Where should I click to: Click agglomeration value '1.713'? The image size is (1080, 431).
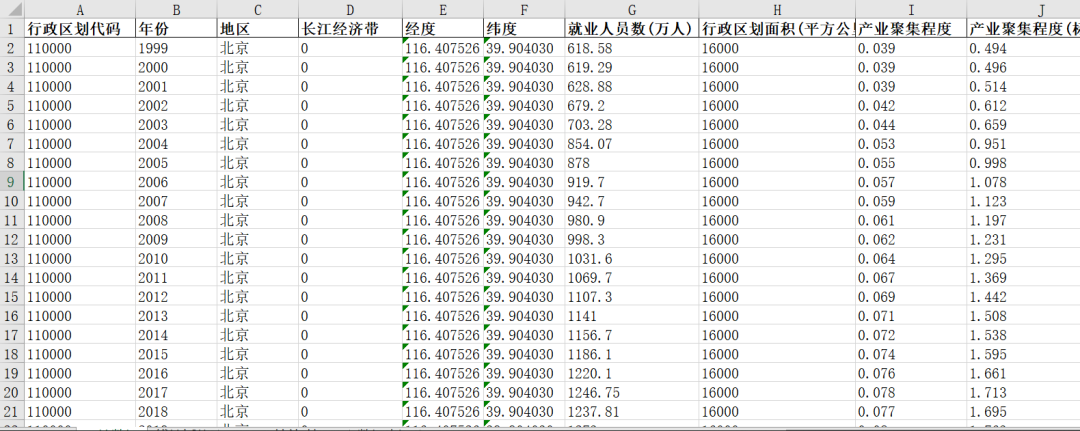click(x=1023, y=392)
